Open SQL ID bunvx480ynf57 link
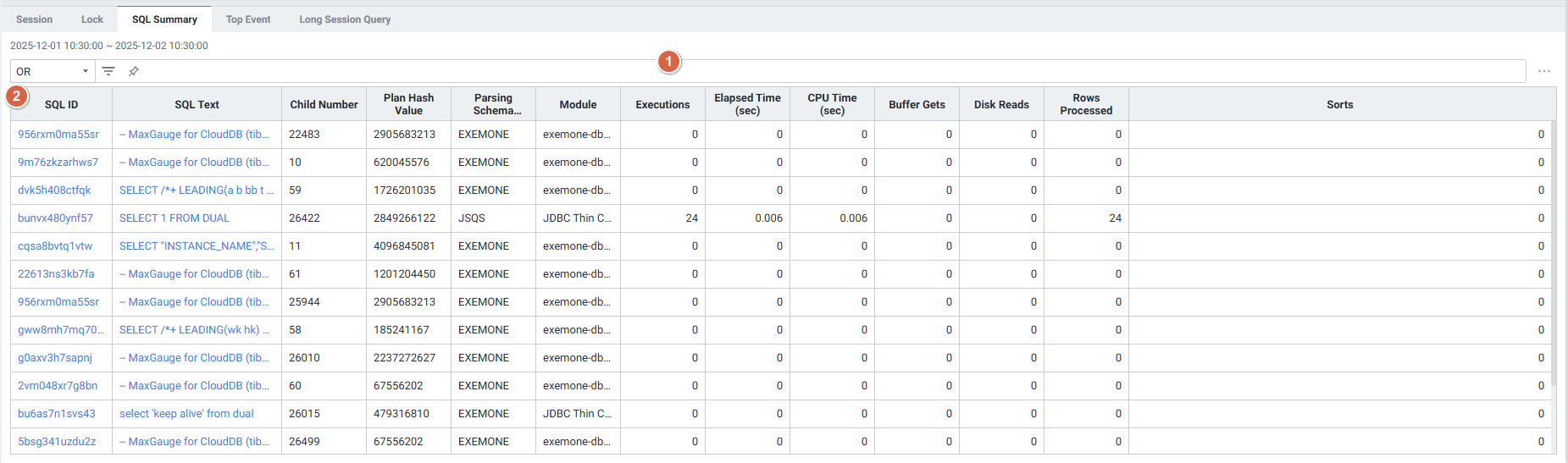The width and height of the screenshot is (1568, 463). coord(55,218)
